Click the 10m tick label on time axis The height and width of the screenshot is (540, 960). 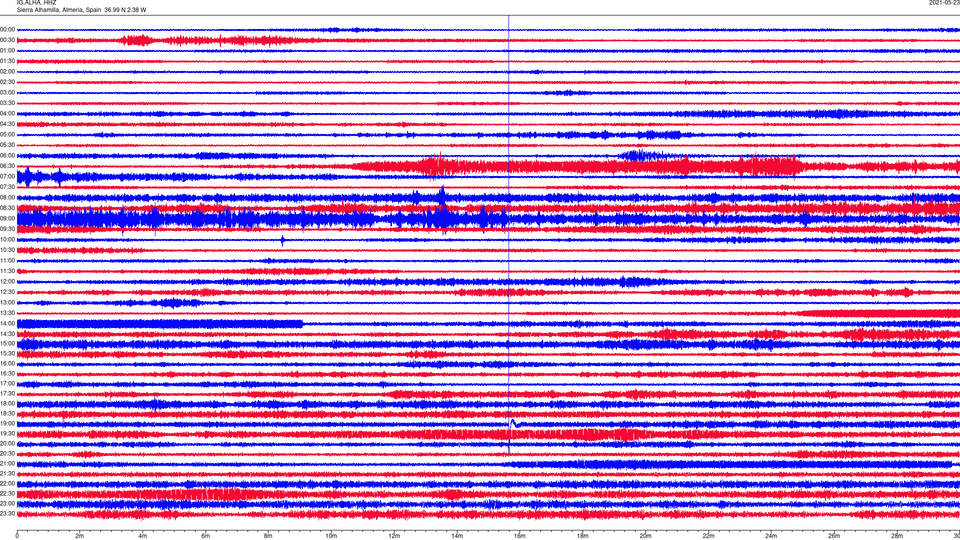[x=331, y=536]
